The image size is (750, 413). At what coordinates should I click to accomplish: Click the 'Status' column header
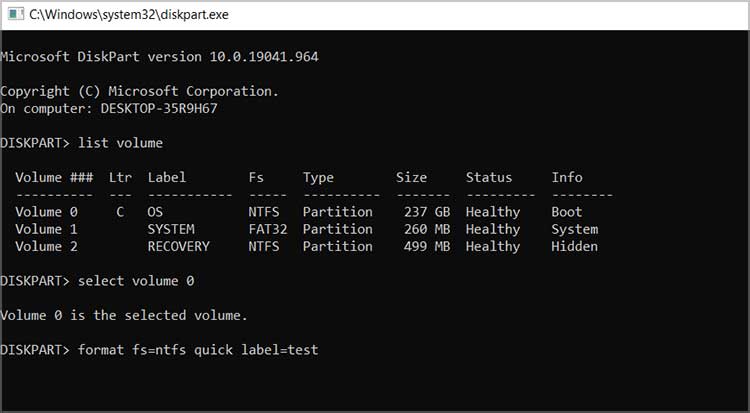click(488, 177)
